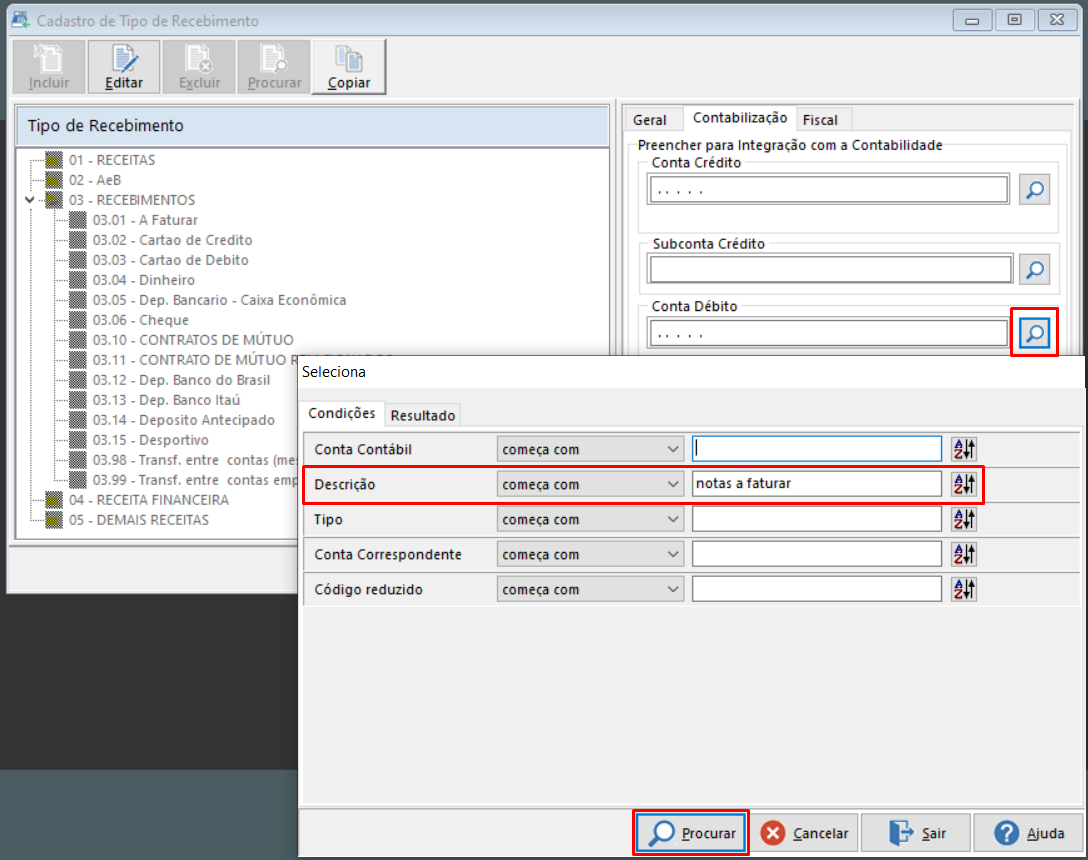Click Procurar button in Seleciona dialog
The width and height of the screenshot is (1088, 860).
pos(691,832)
